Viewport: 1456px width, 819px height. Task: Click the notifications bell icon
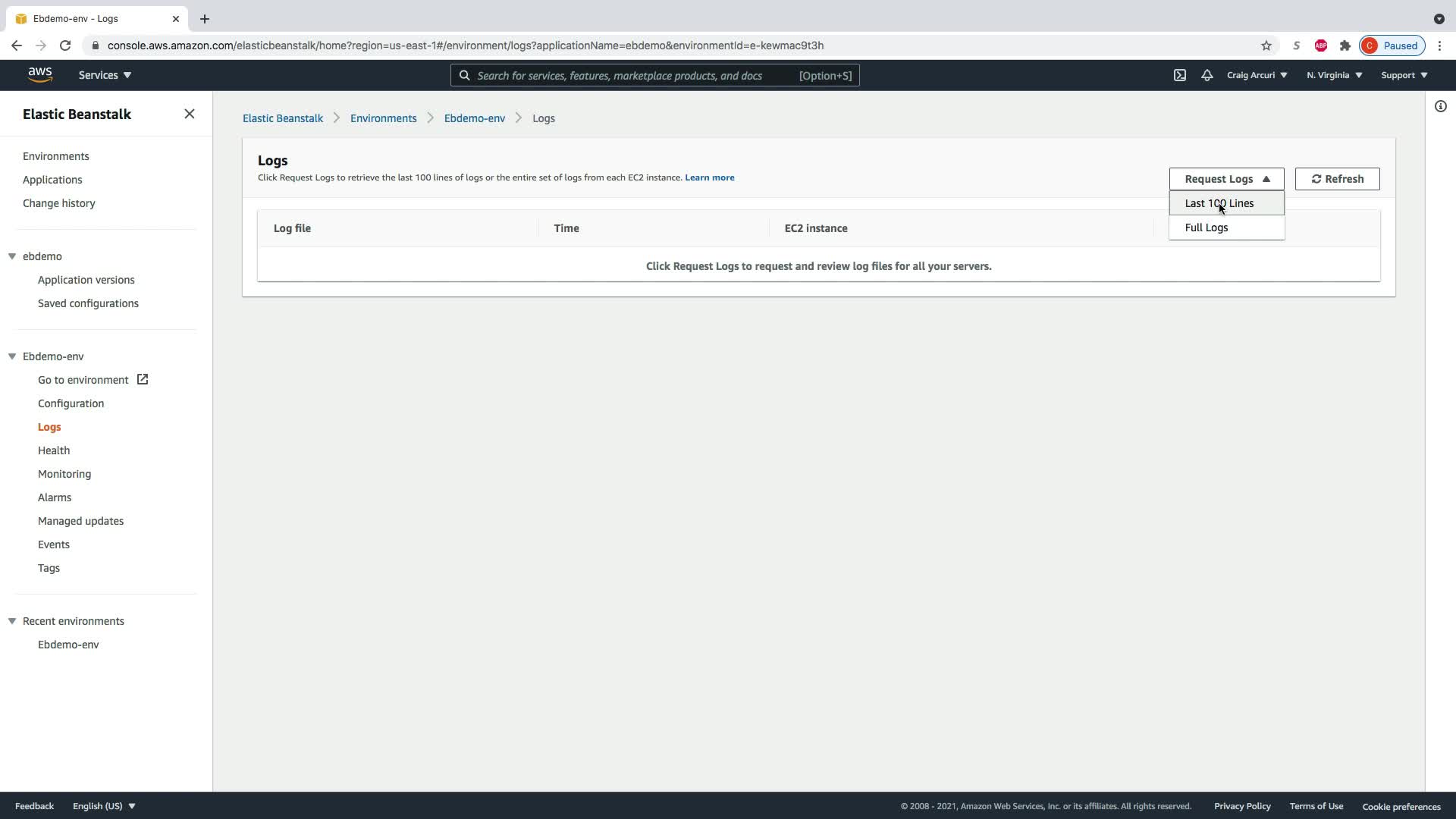point(1207,75)
